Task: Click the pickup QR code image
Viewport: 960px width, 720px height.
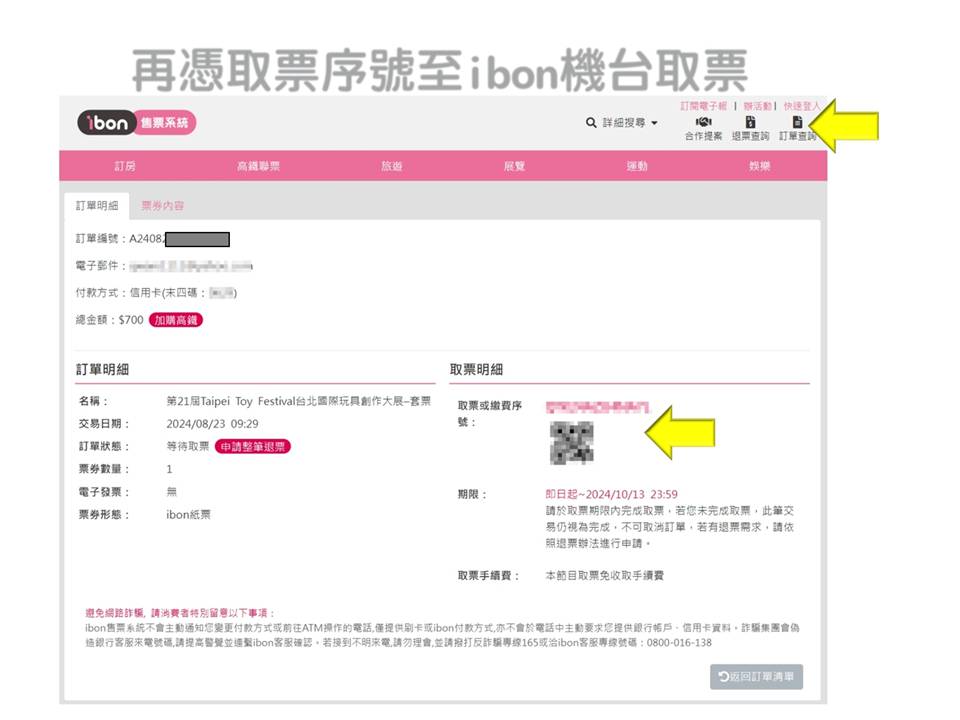Action: coord(572,442)
